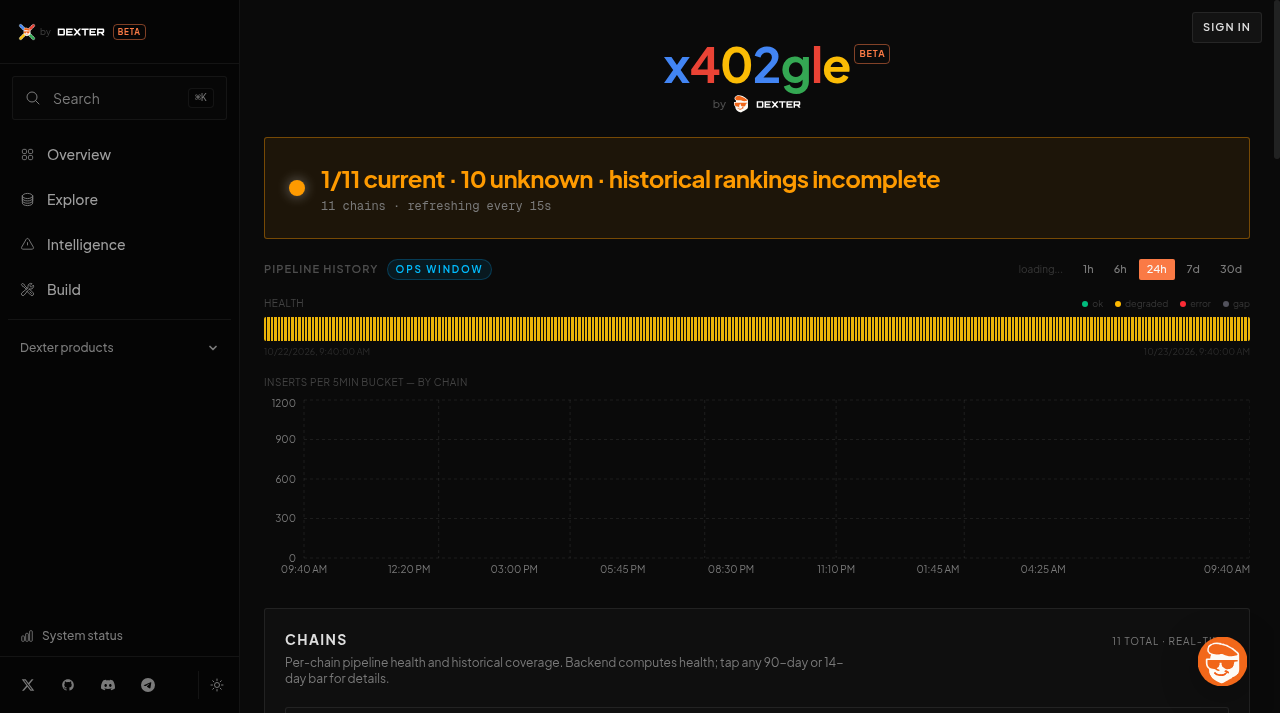This screenshot has width=1280, height=713.
Task: Open the Dexter mascot chat bubble
Action: pos(1222,661)
